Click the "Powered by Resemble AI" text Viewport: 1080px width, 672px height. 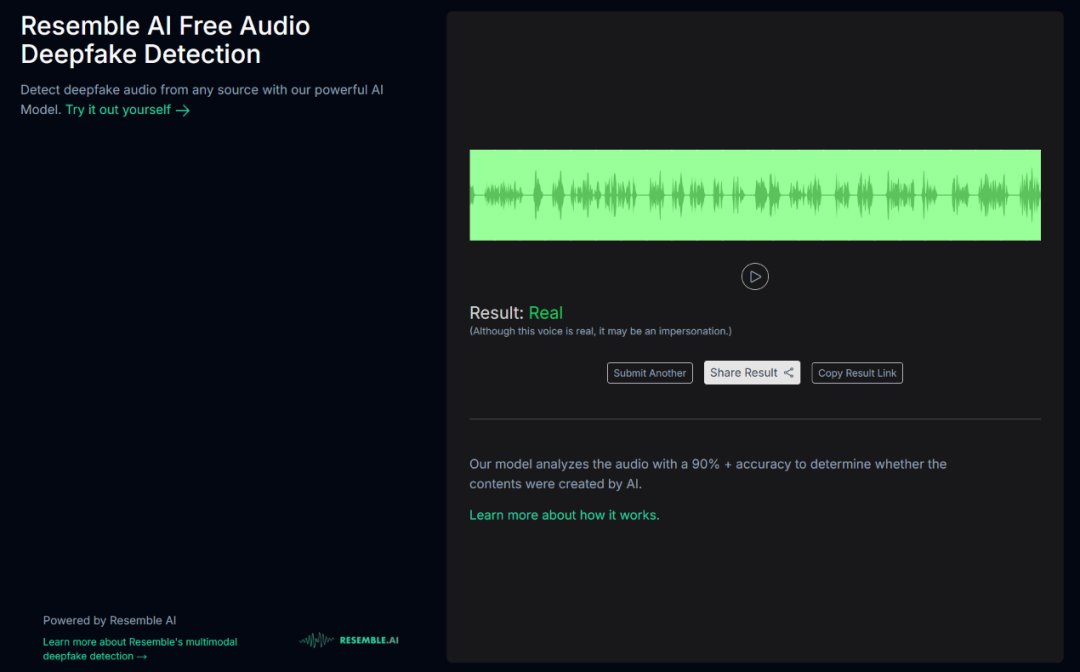tap(110, 620)
